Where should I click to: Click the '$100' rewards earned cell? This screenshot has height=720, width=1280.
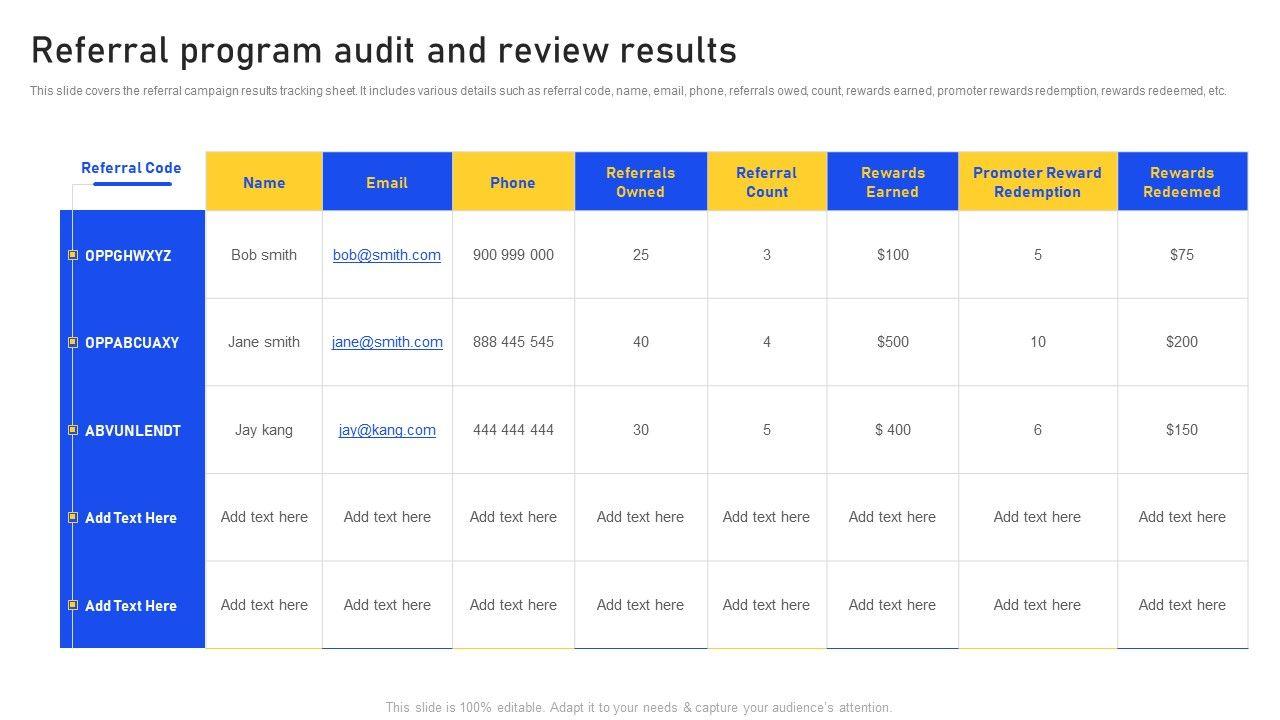coord(893,255)
